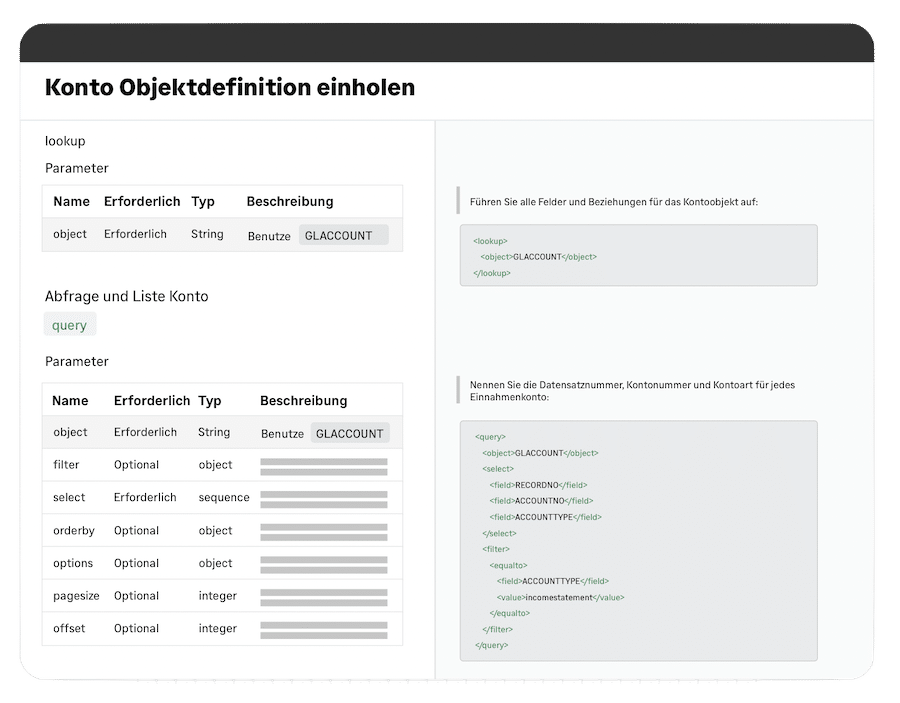Click 'Optional' in the filter row
This screenshot has height=703, width=900.
tap(136, 464)
